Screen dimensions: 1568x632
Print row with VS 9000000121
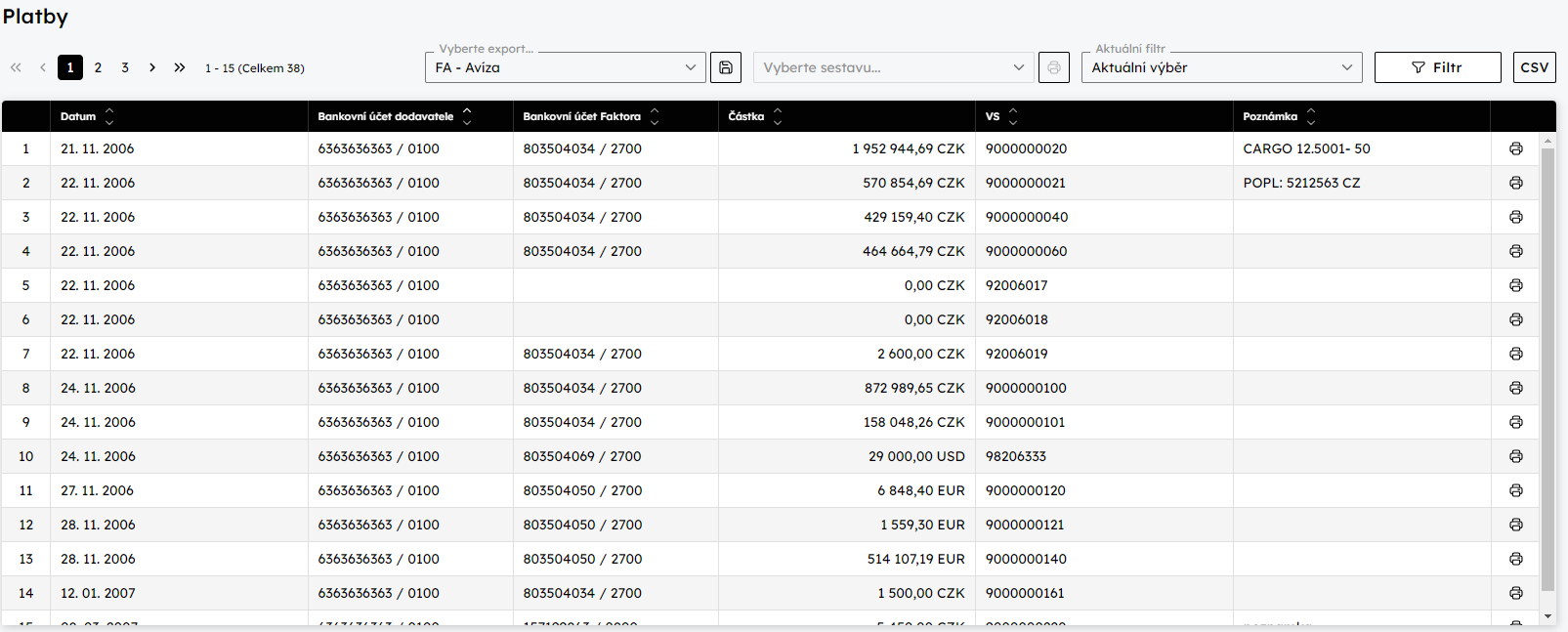1515,525
